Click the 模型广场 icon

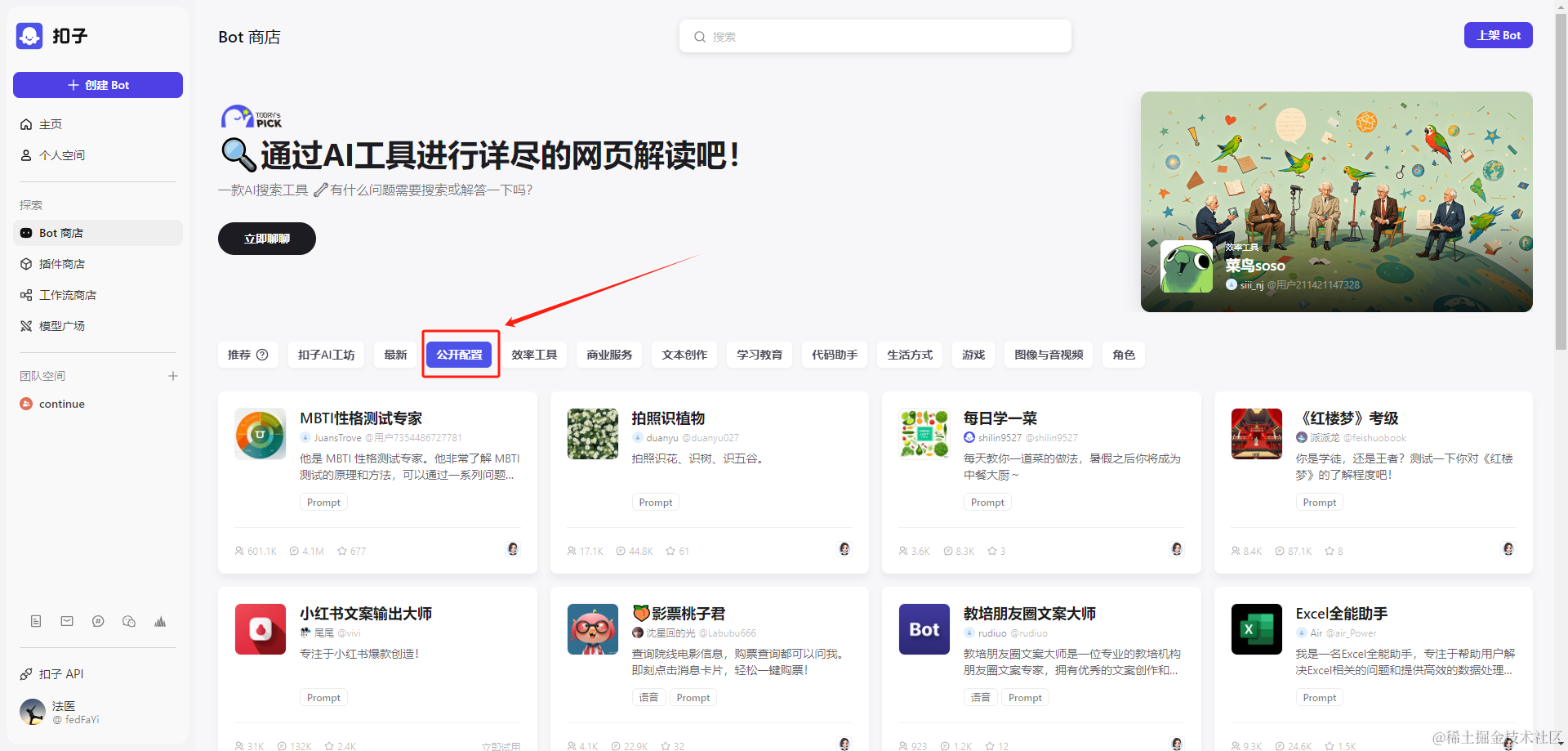click(26, 326)
